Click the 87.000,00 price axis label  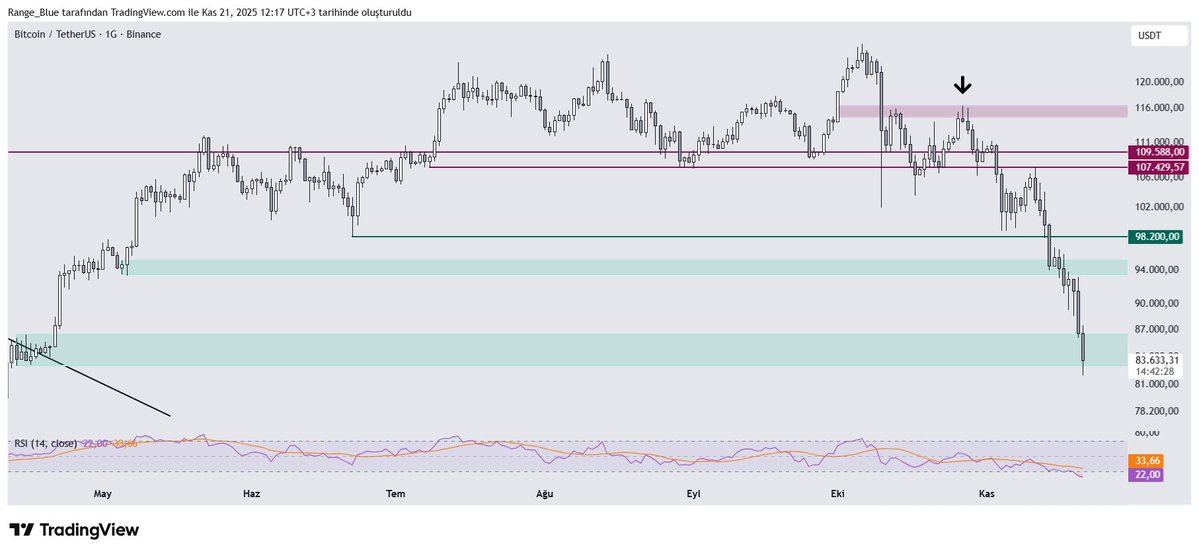1158,329
